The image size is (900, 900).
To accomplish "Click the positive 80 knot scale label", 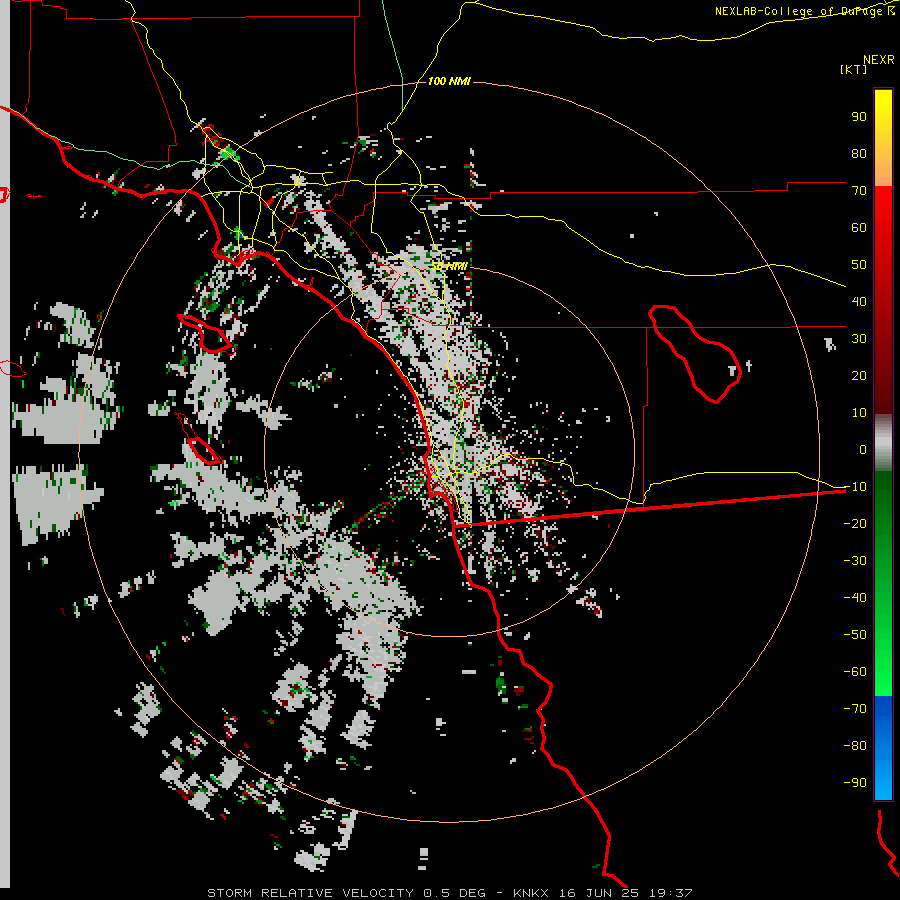I will coord(859,153).
